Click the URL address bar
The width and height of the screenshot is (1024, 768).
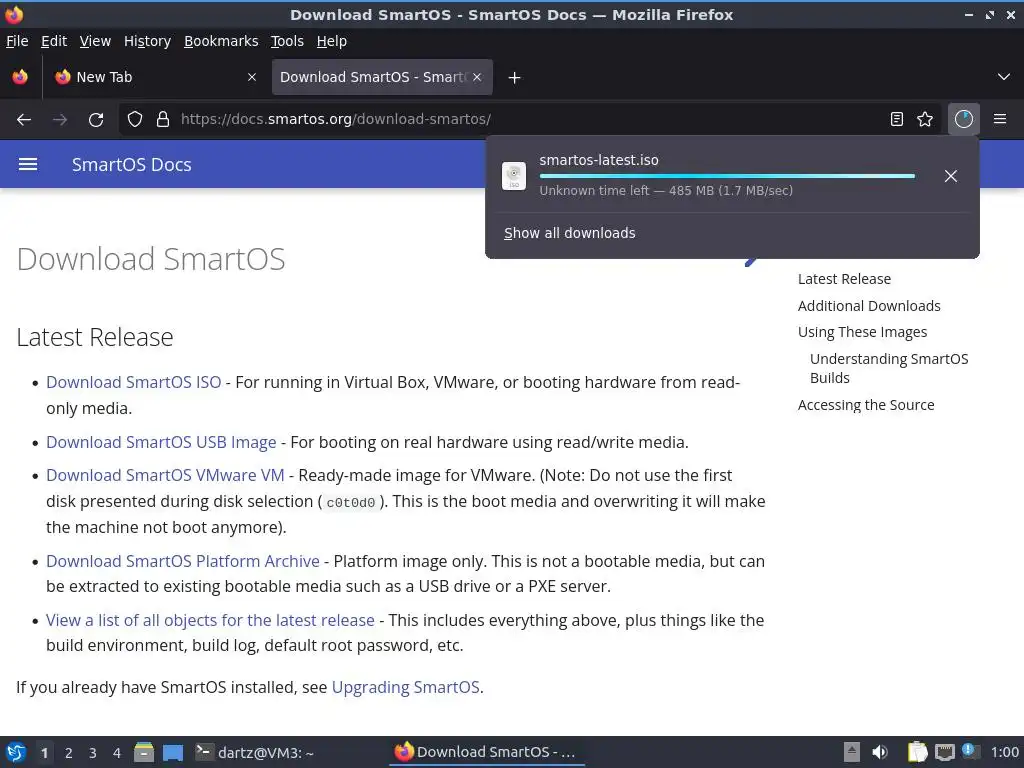pyautogui.click(x=529, y=120)
